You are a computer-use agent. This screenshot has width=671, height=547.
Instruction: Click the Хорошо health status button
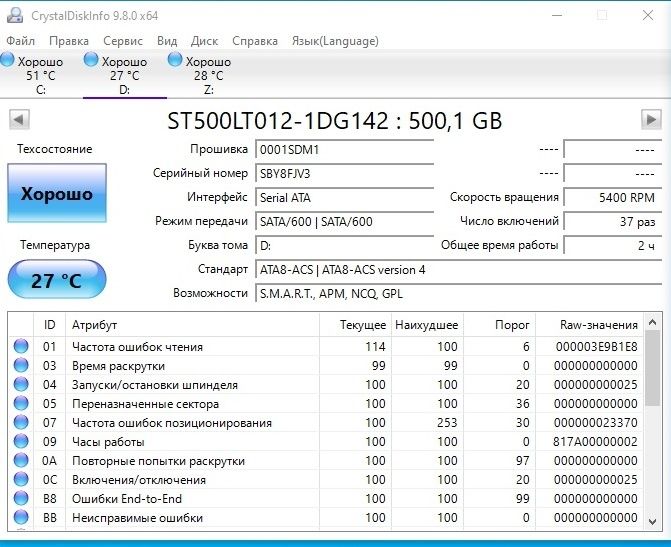click(x=57, y=193)
